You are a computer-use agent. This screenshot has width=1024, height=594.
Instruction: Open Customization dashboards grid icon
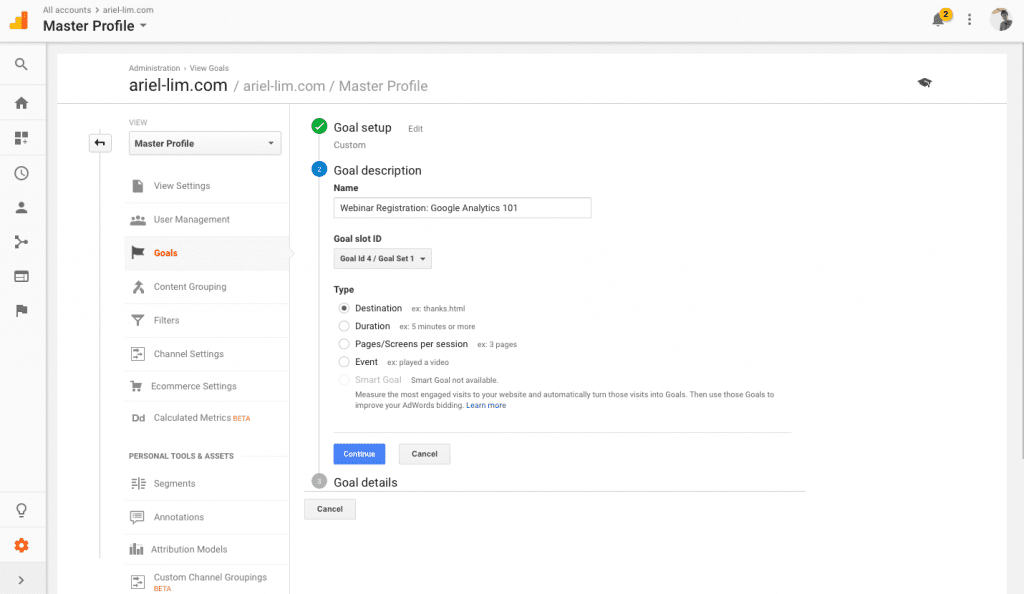coord(22,138)
